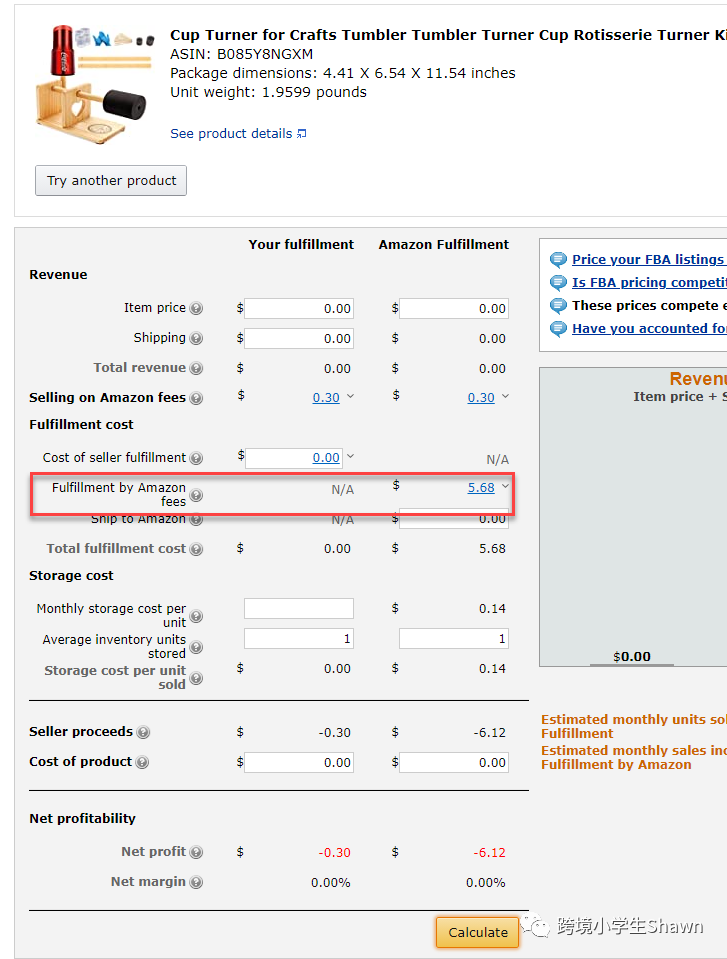Click the ASIN: B085Y8NGXM text

coord(242,54)
